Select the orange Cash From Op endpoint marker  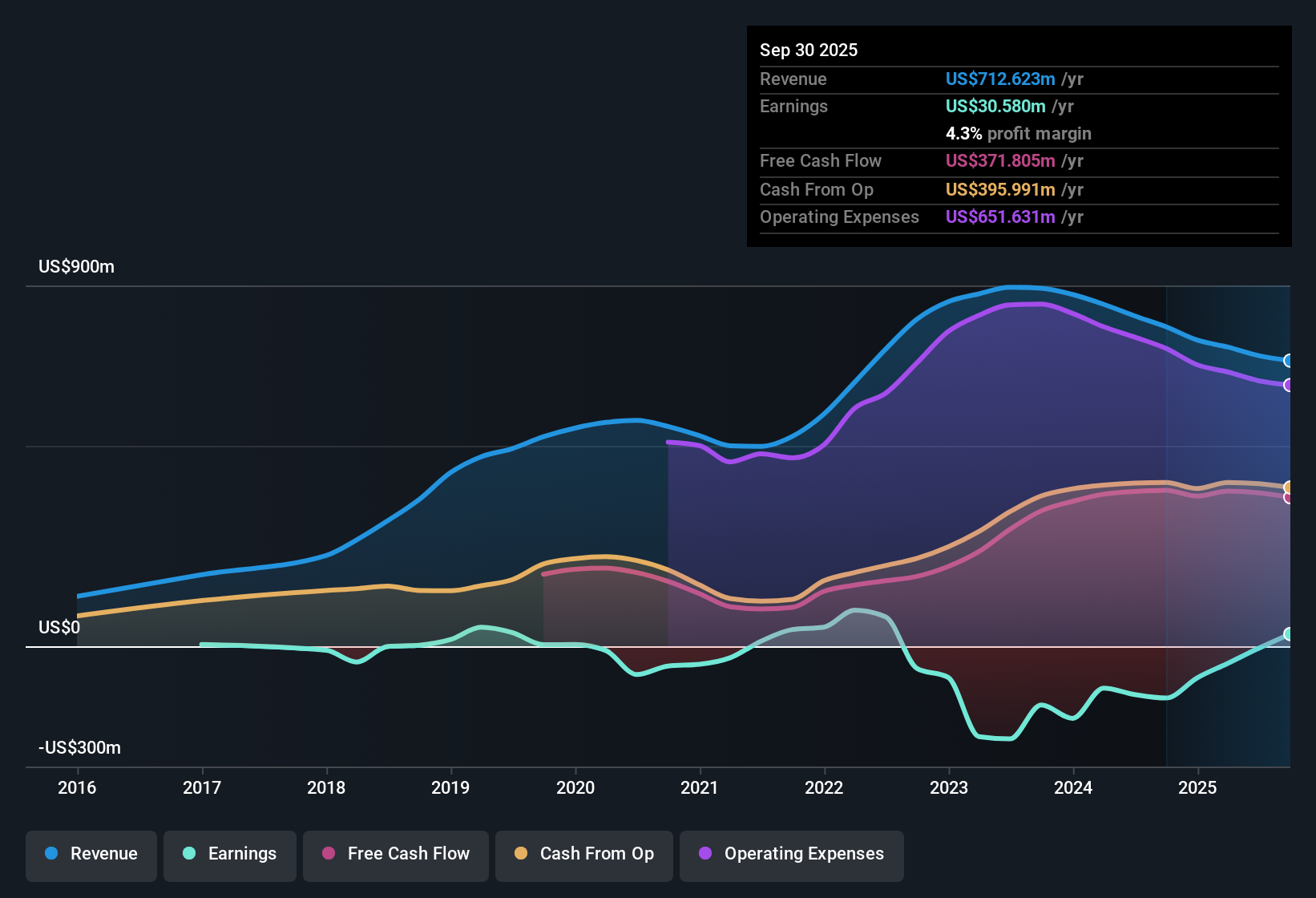1289,487
